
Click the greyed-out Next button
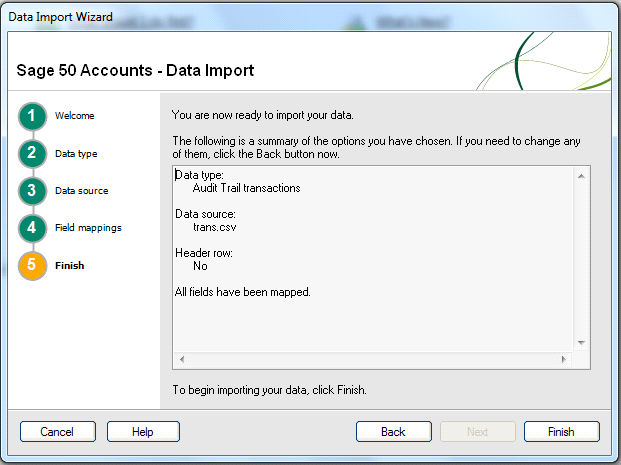477,432
